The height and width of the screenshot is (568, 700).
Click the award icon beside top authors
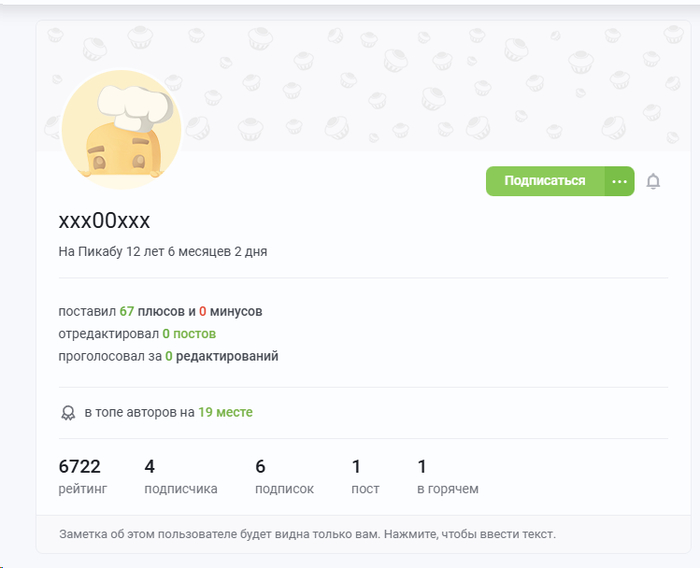[x=68, y=412]
